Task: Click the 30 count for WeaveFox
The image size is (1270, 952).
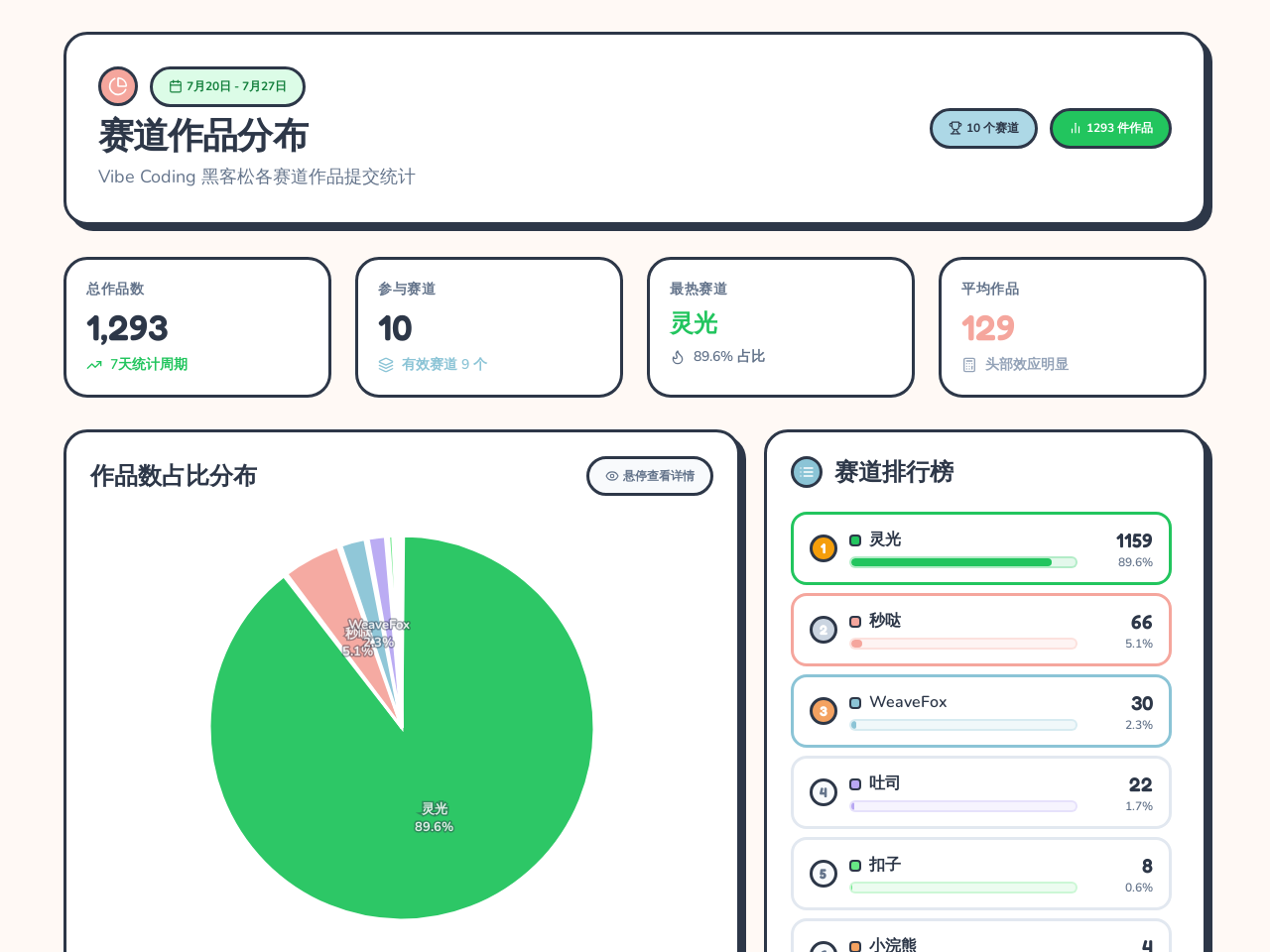Action: (x=1141, y=703)
